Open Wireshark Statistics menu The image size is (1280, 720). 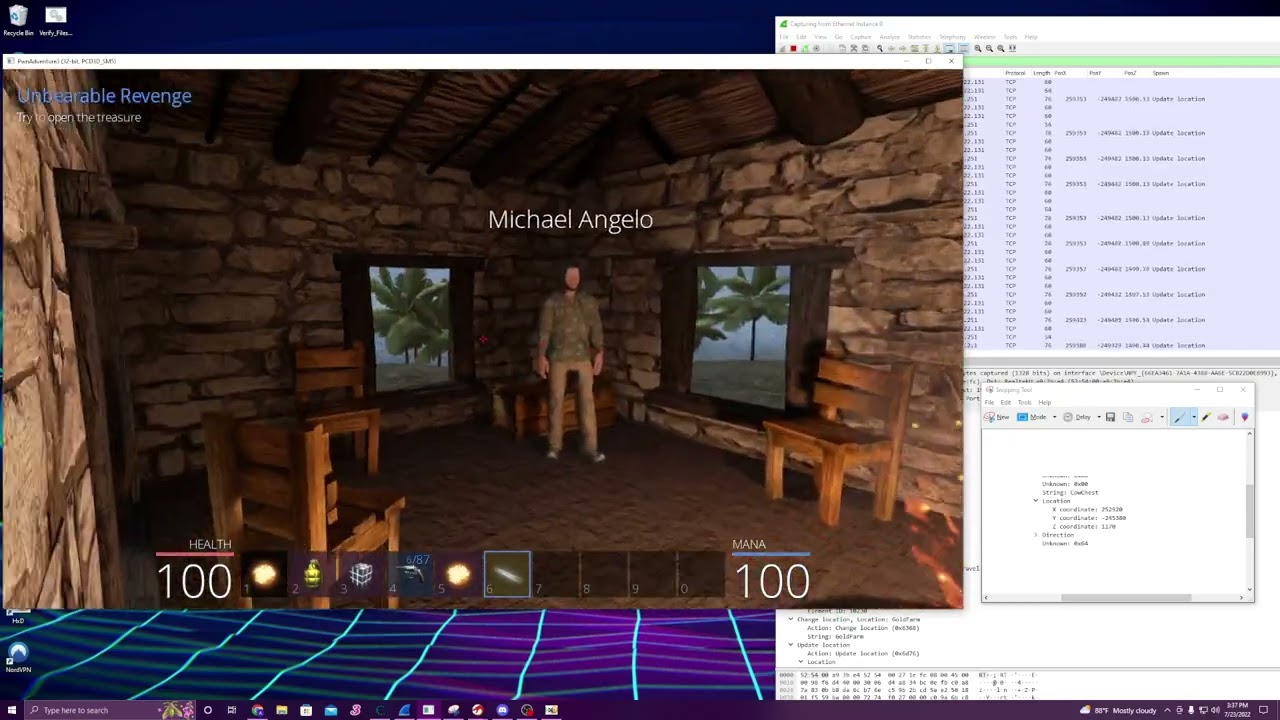(919, 37)
